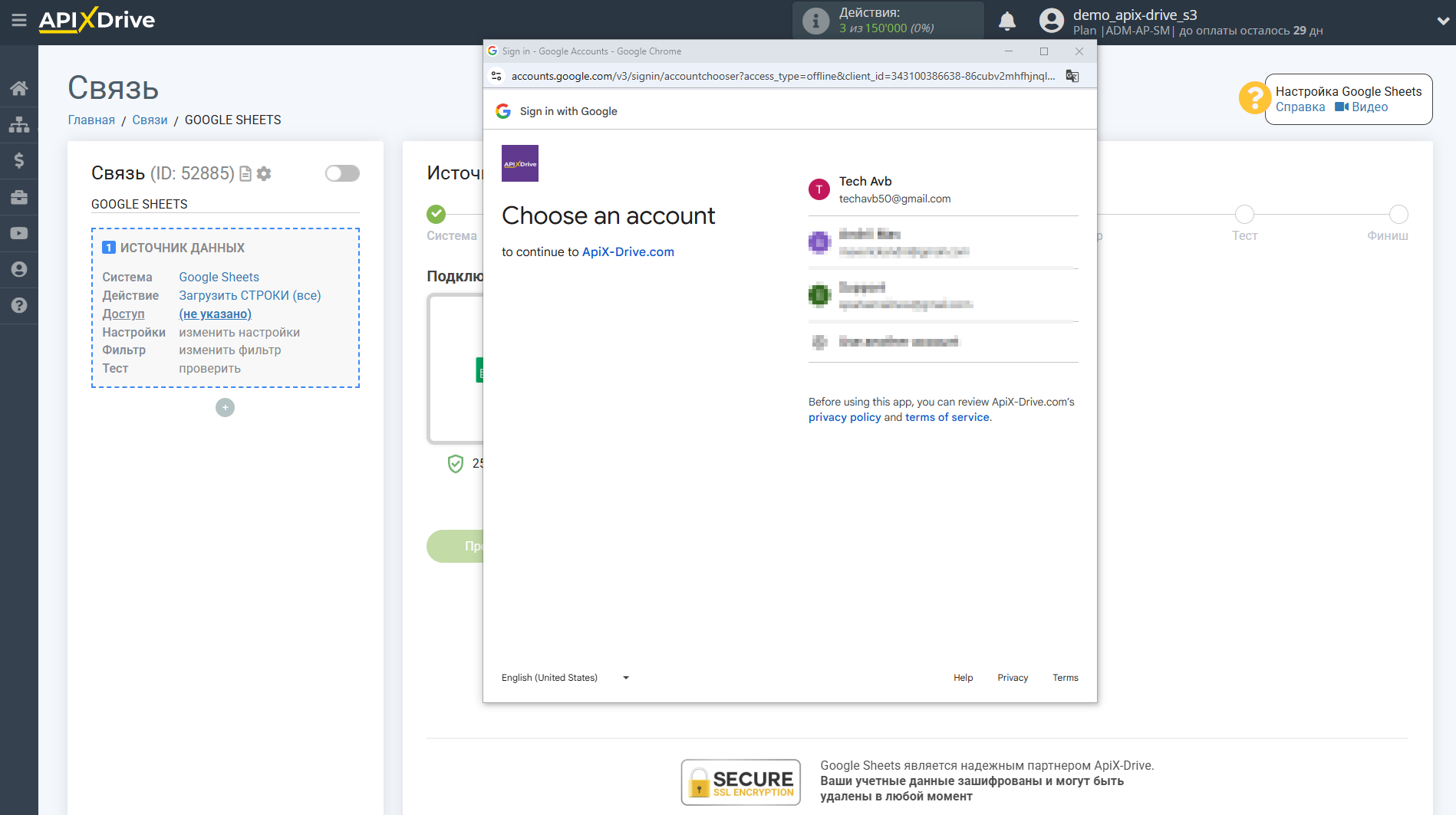The image size is (1456, 815).
Task: Open payments using the dollar sidebar icon
Action: (x=19, y=160)
